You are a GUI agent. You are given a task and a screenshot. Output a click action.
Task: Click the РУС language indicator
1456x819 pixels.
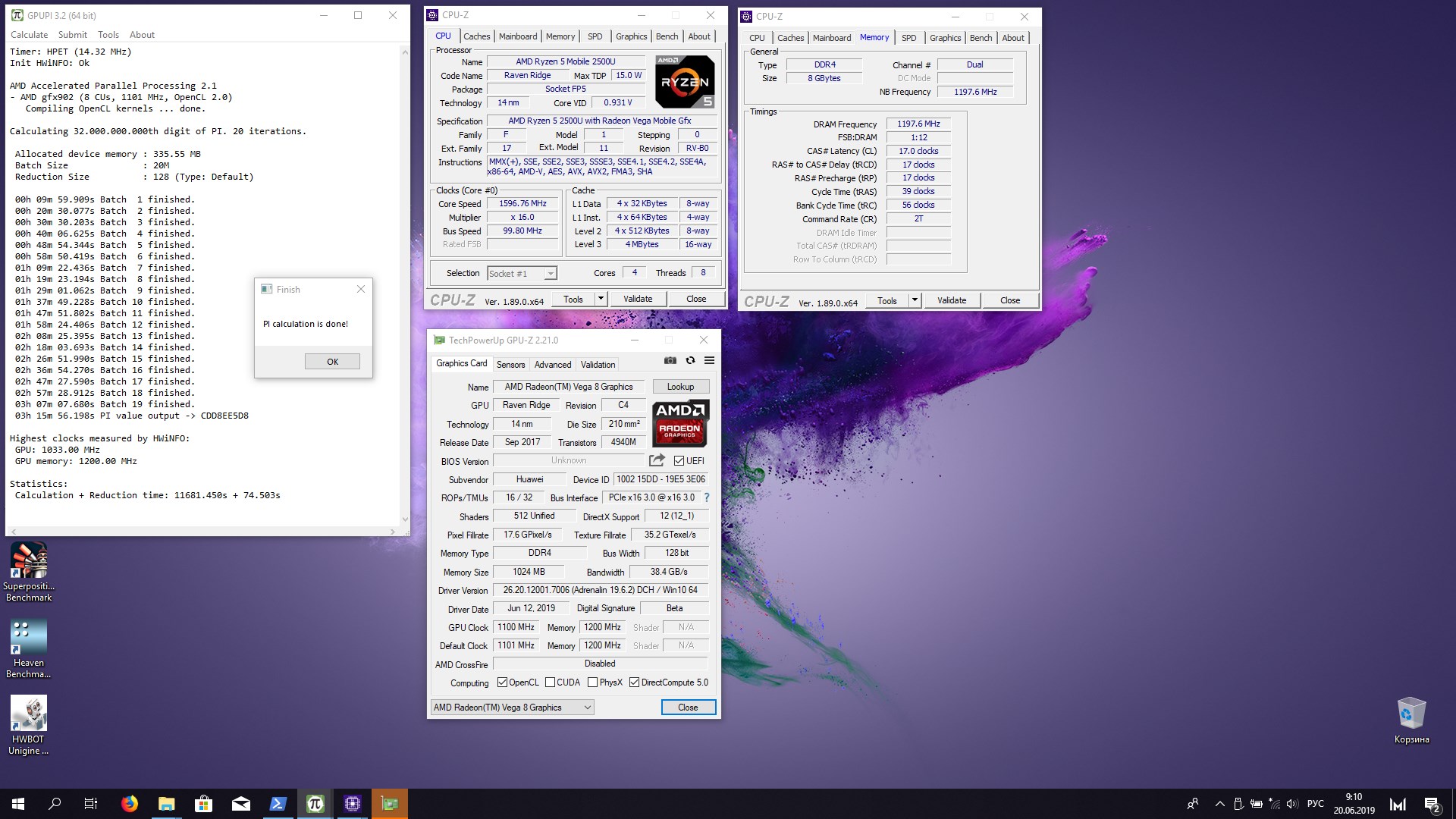(x=1316, y=804)
